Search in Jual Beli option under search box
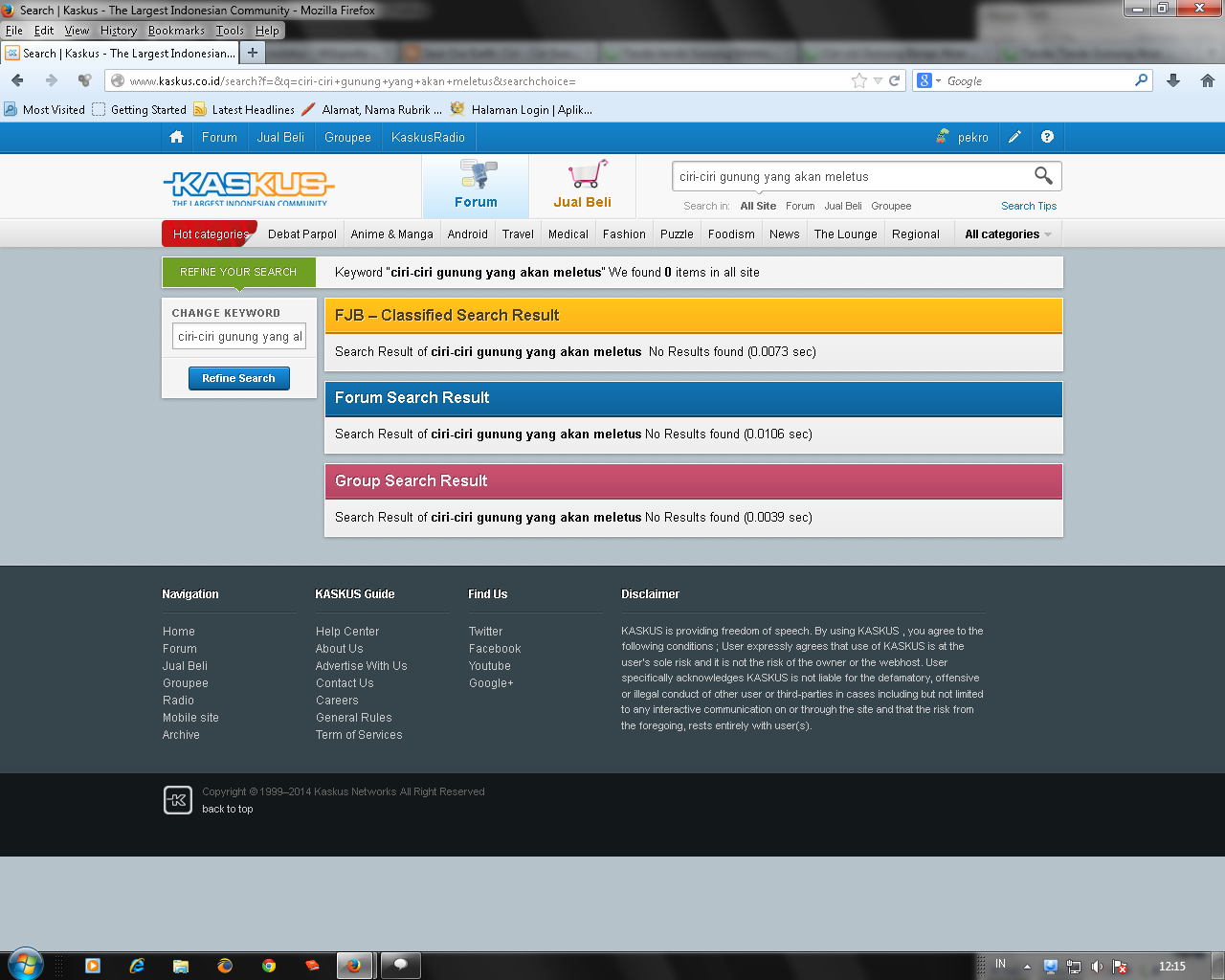Screen dimensions: 1225x980 pos(843,206)
